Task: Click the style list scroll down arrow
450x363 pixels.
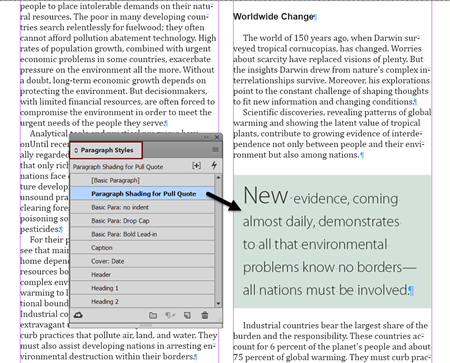Action: tap(218, 304)
